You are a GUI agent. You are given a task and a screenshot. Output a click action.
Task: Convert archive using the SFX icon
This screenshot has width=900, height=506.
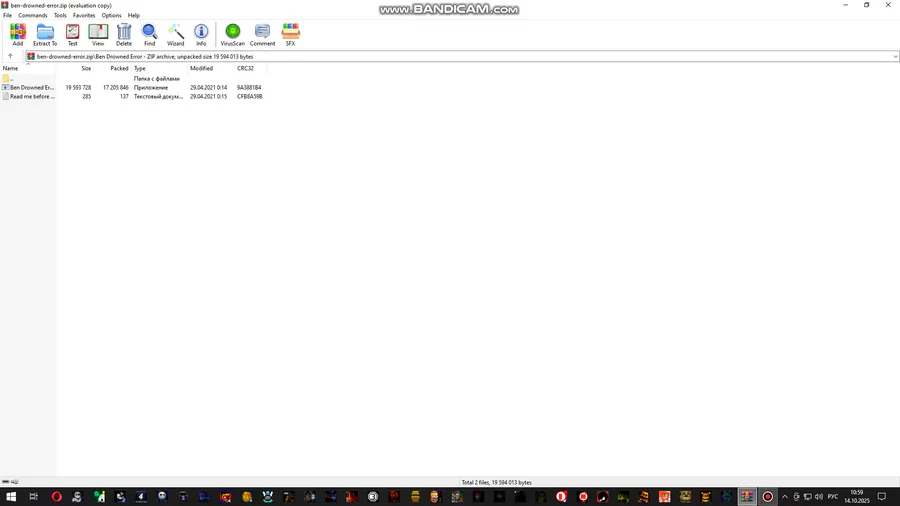click(x=290, y=34)
